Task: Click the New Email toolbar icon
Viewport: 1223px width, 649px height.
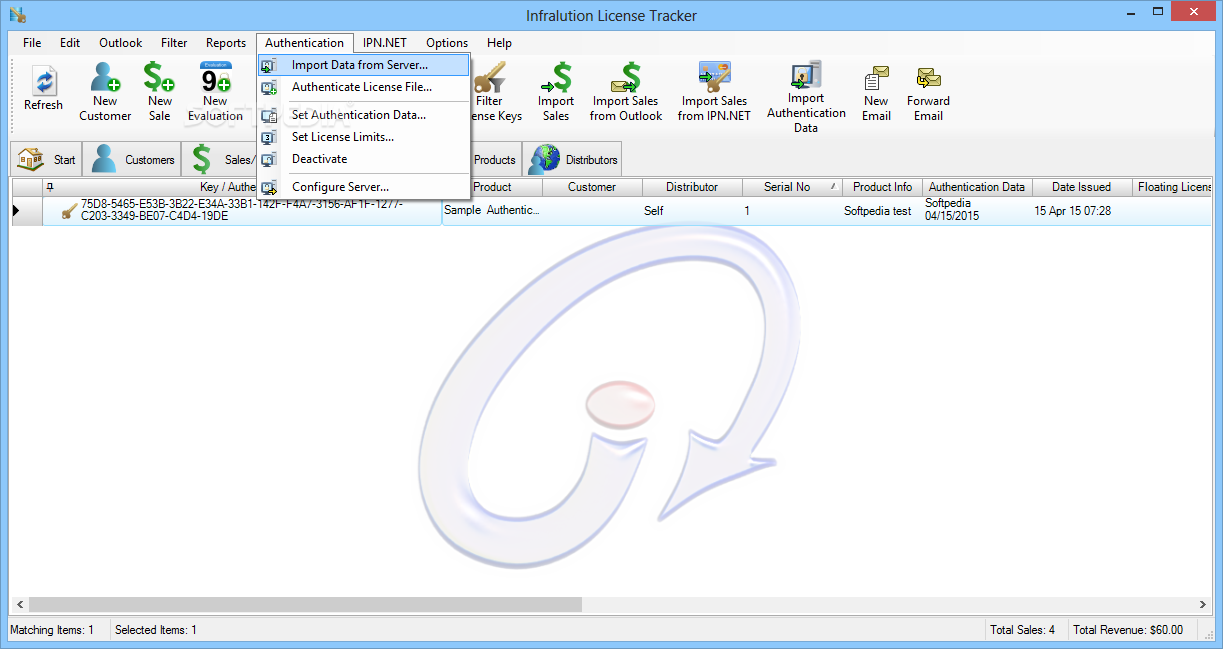Action: tap(876, 78)
